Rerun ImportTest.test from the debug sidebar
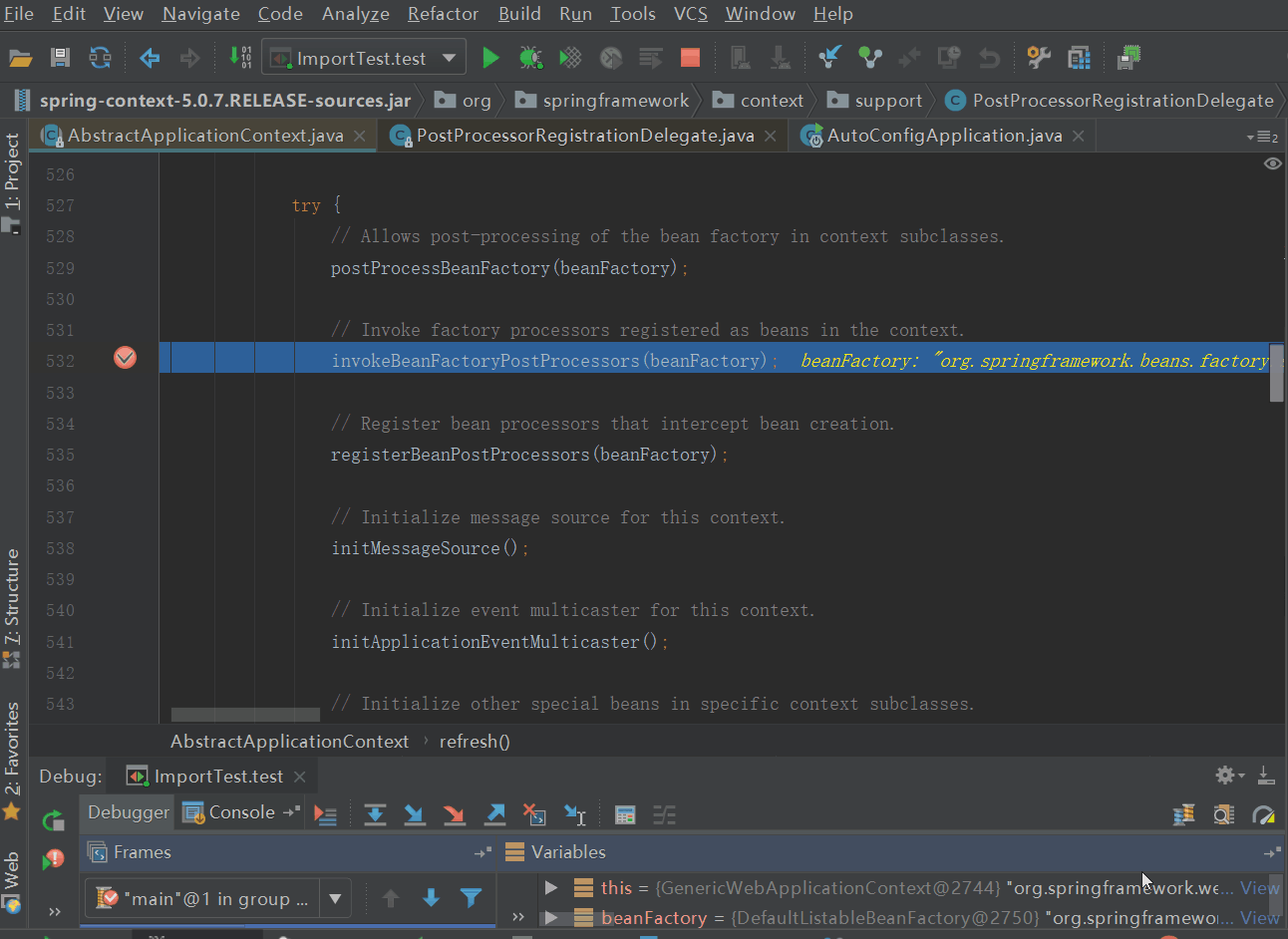Screen dimensions: 1288x939 pyautogui.click(x=53, y=820)
